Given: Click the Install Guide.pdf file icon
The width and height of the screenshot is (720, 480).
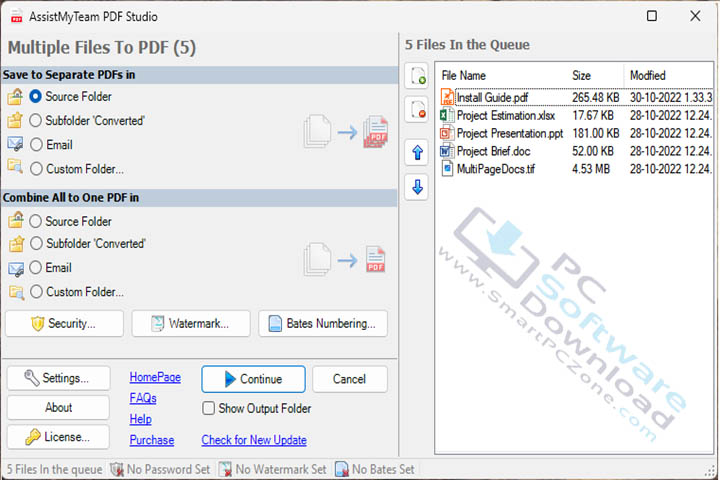Looking at the screenshot, I should [x=447, y=97].
